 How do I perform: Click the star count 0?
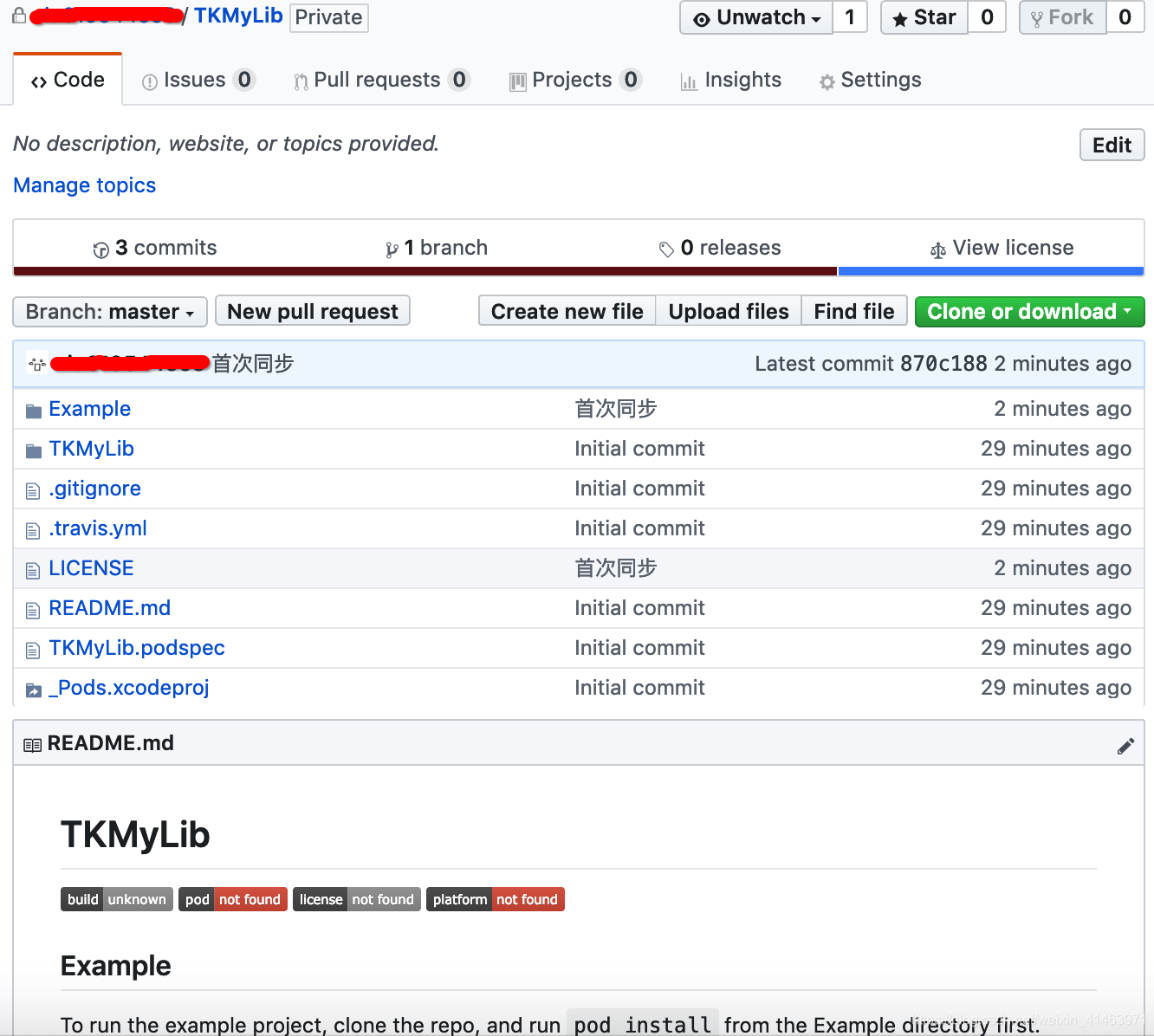click(987, 17)
